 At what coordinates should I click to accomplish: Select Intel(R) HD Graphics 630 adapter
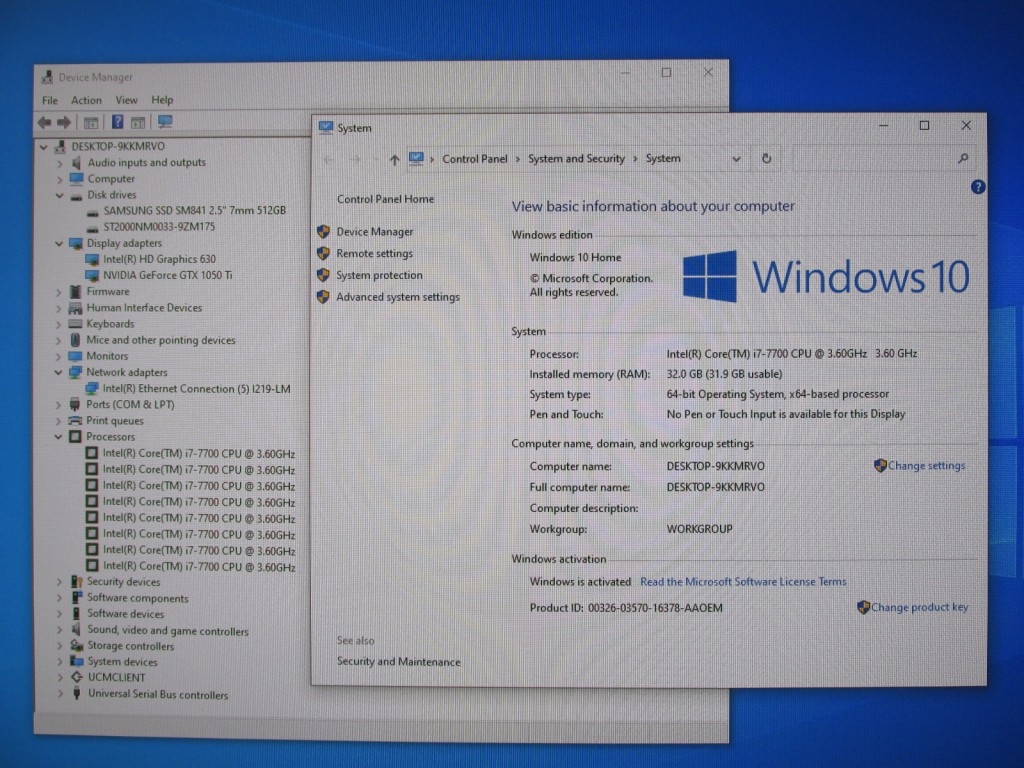click(159, 259)
